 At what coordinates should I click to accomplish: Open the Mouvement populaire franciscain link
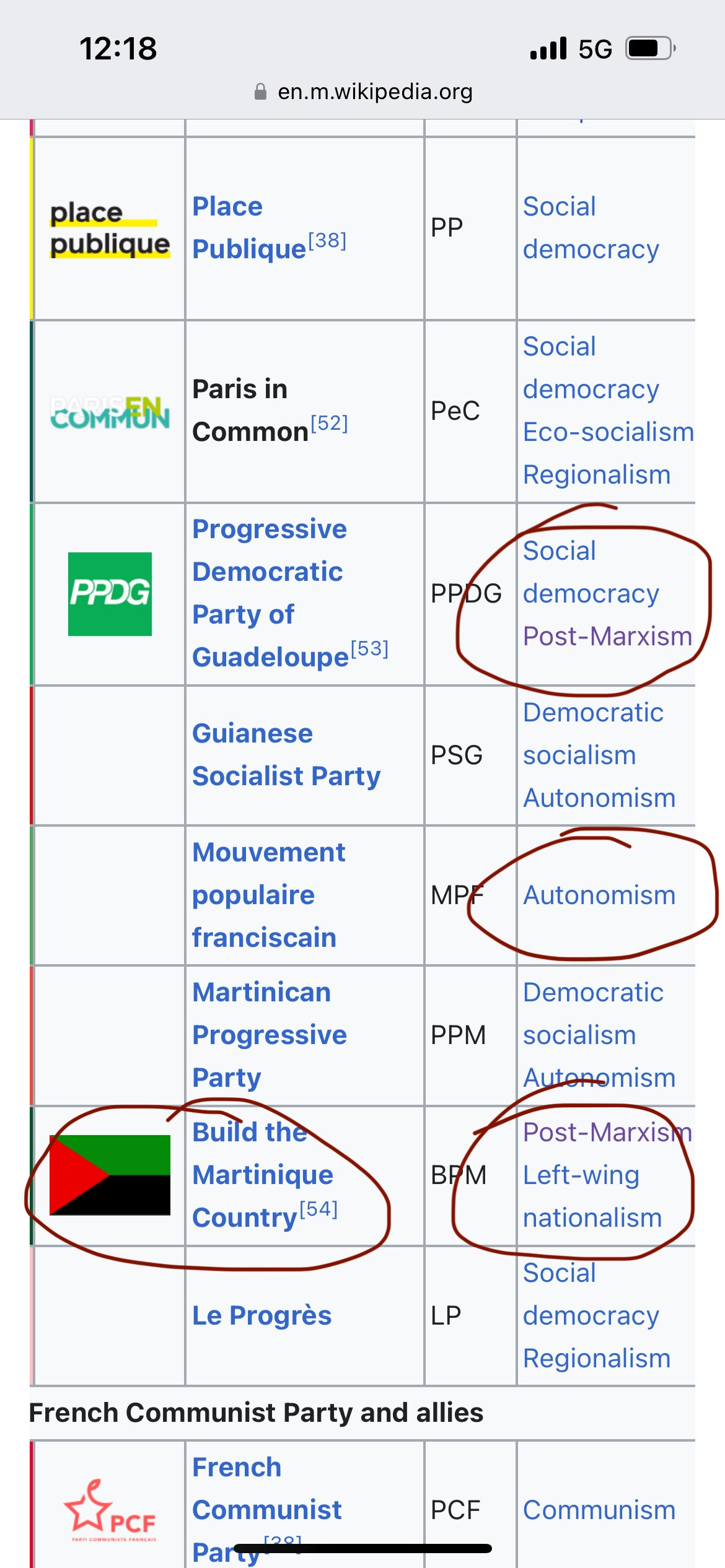[268, 894]
